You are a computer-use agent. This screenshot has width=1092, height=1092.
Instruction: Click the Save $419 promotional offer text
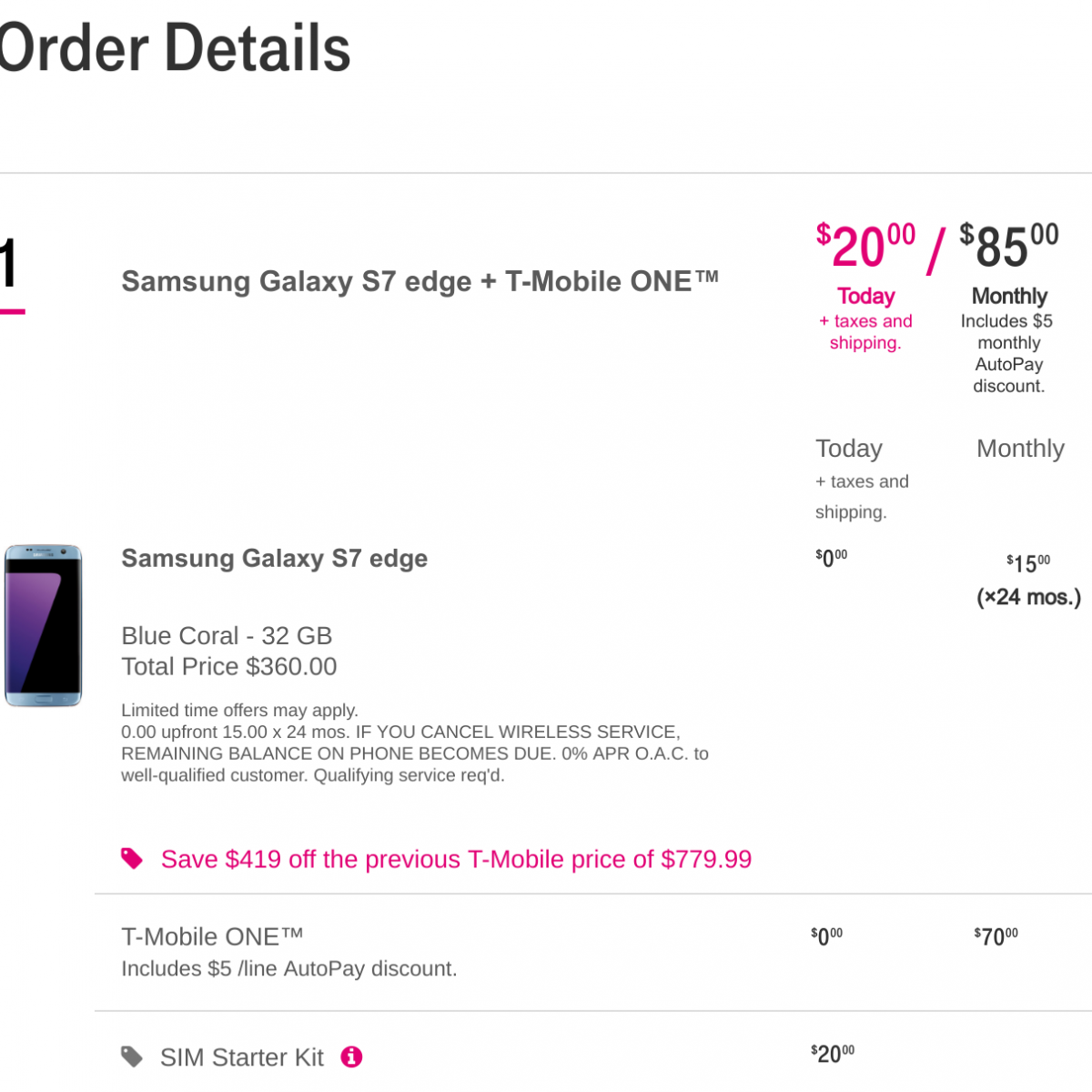pos(456,859)
